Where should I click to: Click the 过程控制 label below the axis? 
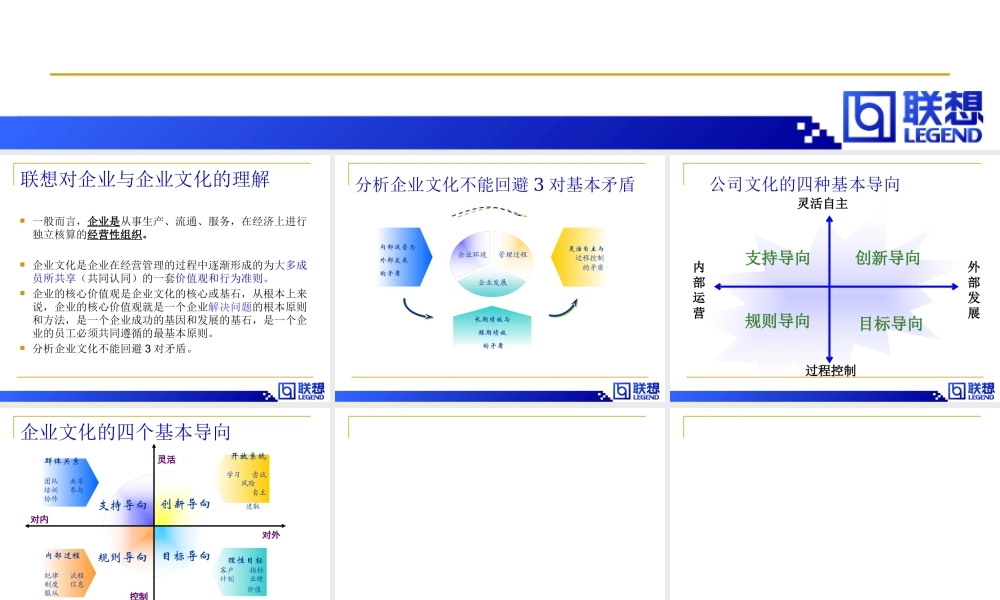(830, 370)
